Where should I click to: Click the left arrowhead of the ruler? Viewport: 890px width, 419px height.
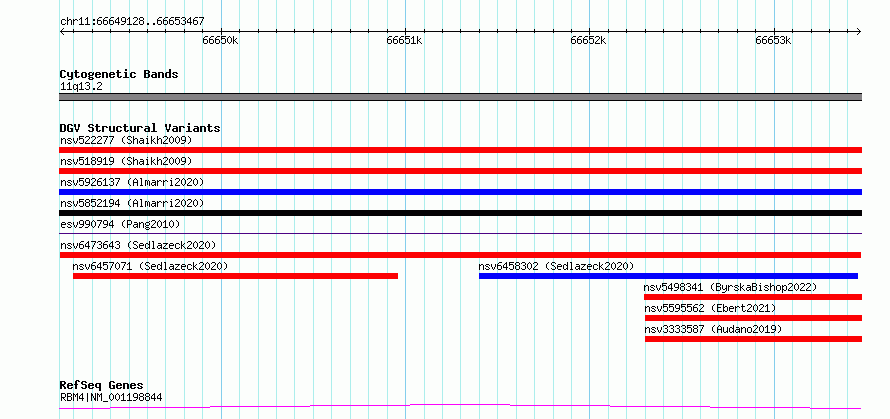coord(62,31)
